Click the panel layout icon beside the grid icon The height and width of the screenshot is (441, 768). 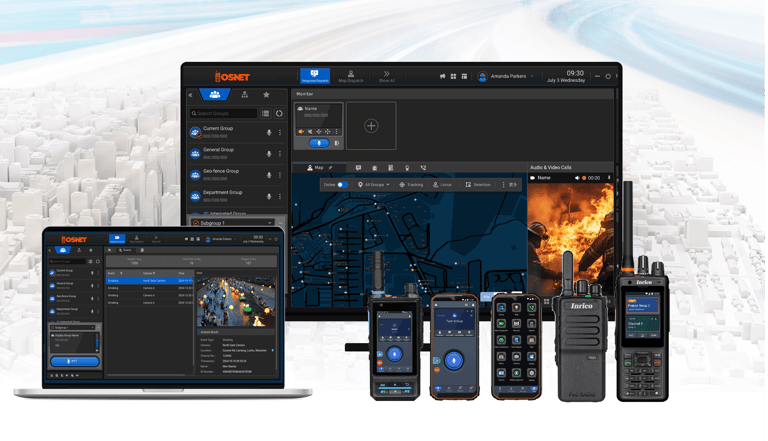[464, 76]
